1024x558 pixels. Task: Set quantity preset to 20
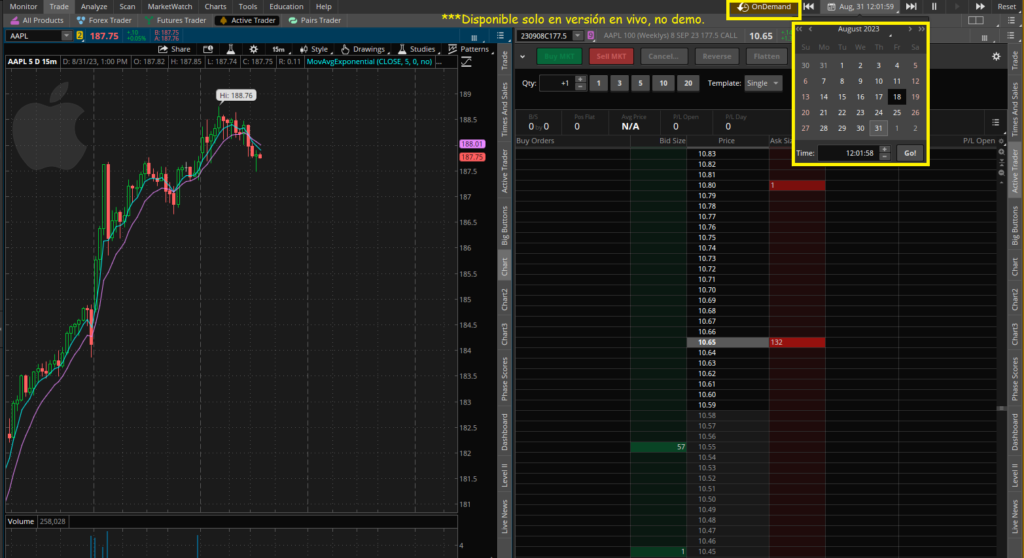coord(688,83)
